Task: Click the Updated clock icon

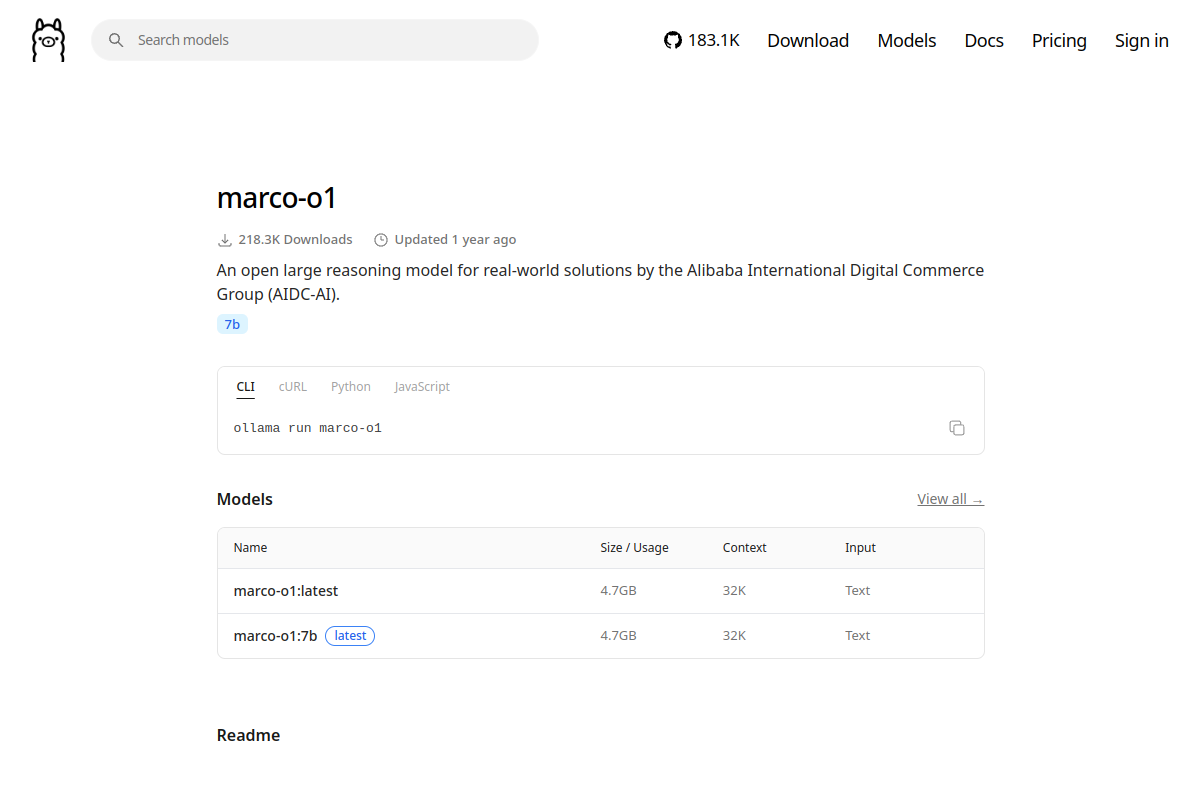Action: point(380,240)
